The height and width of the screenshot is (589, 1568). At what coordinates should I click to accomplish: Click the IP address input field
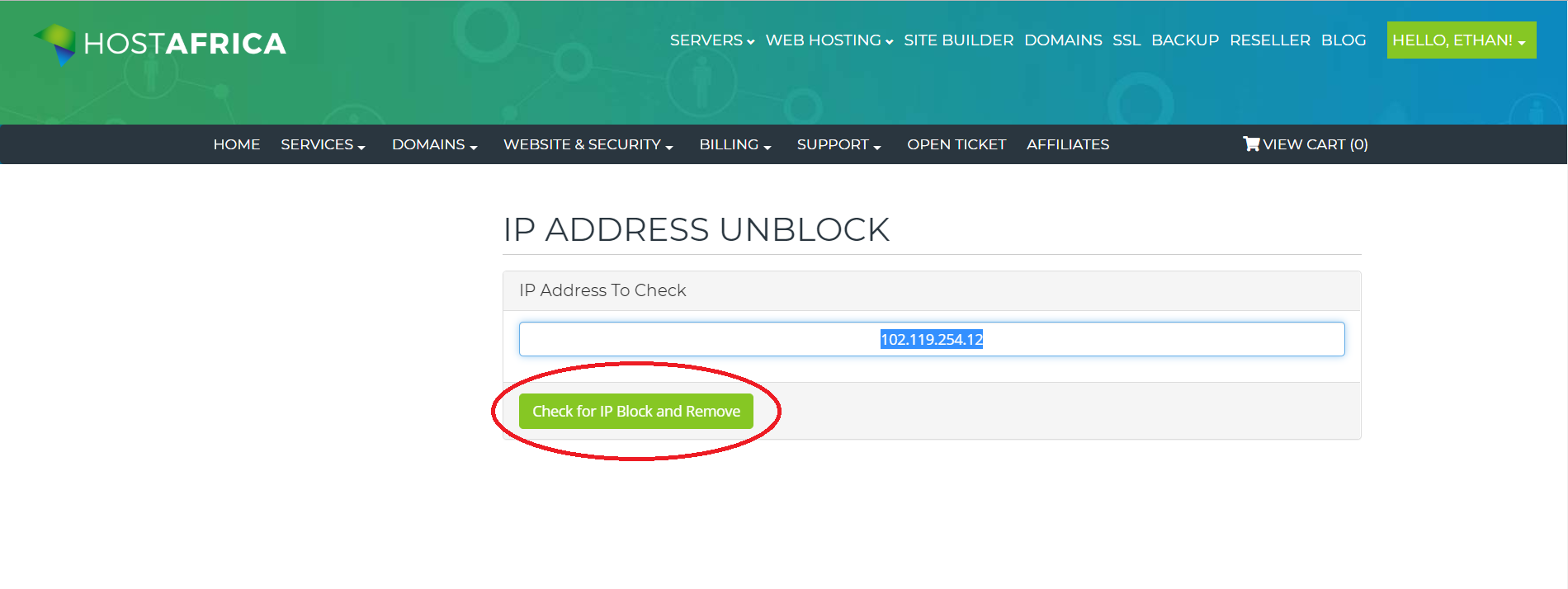point(932,339)
